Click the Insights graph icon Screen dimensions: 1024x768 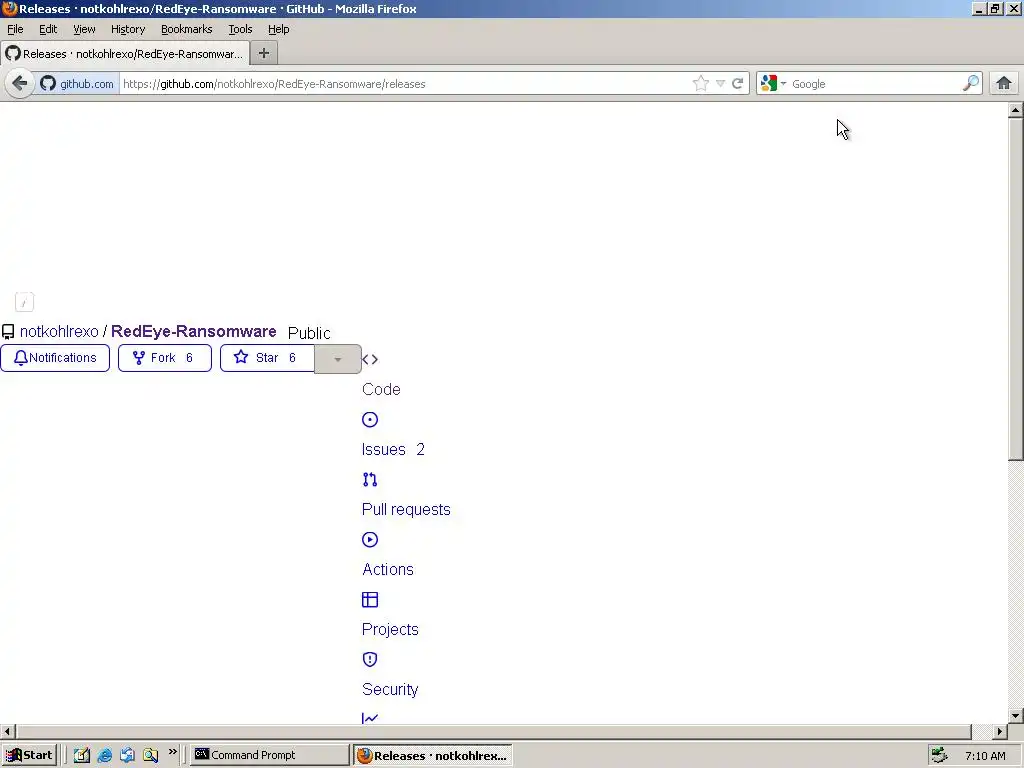(x=370, y=718)
